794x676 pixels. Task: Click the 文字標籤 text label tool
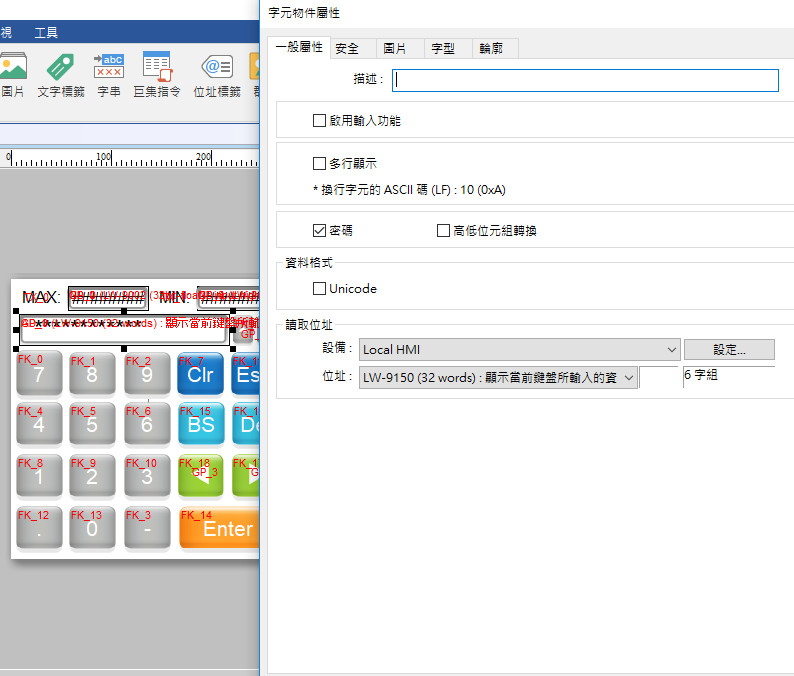(x=60, y=76)
